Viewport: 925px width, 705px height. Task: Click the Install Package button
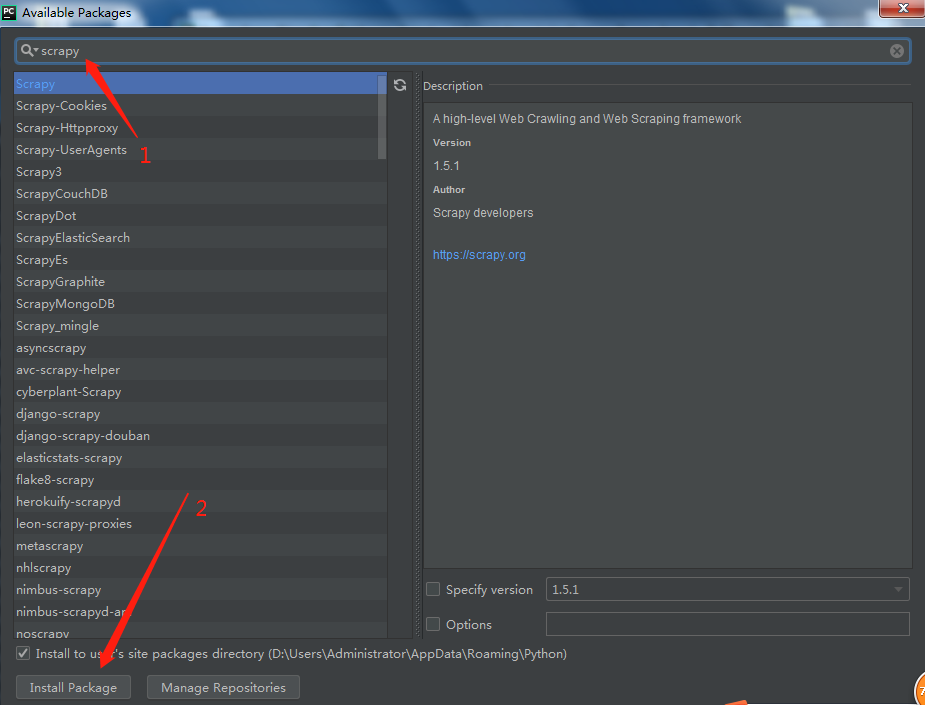pyautogui.click(x=73, y=687)
